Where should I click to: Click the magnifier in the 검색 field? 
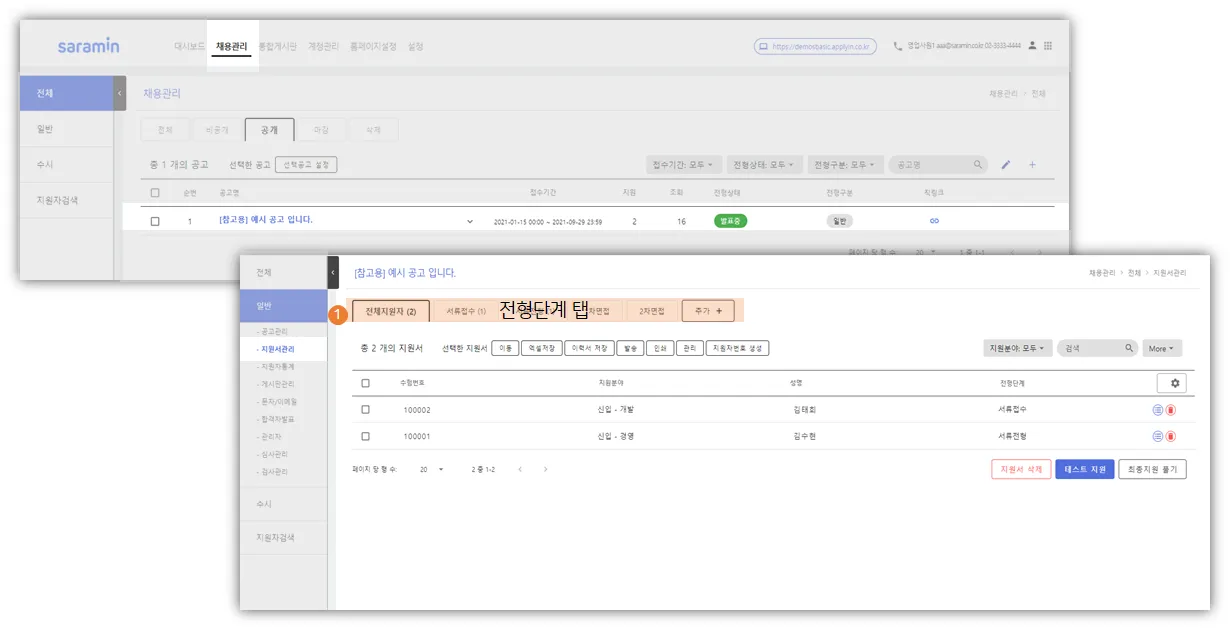pyautogui.click(x=1129, y=348)
